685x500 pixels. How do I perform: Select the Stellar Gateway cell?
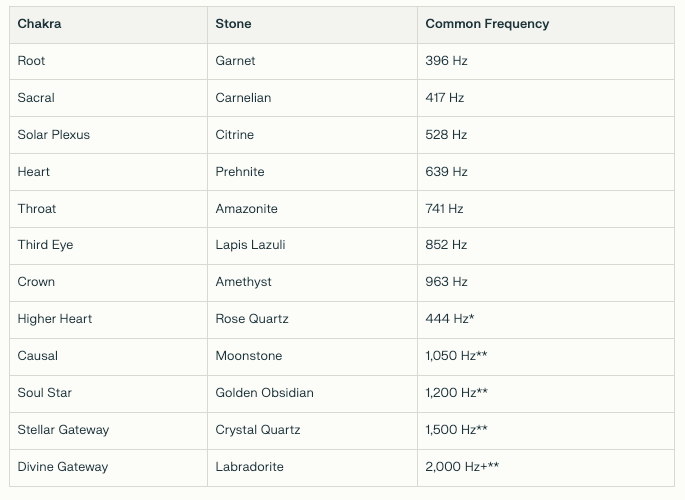point(63,430)
